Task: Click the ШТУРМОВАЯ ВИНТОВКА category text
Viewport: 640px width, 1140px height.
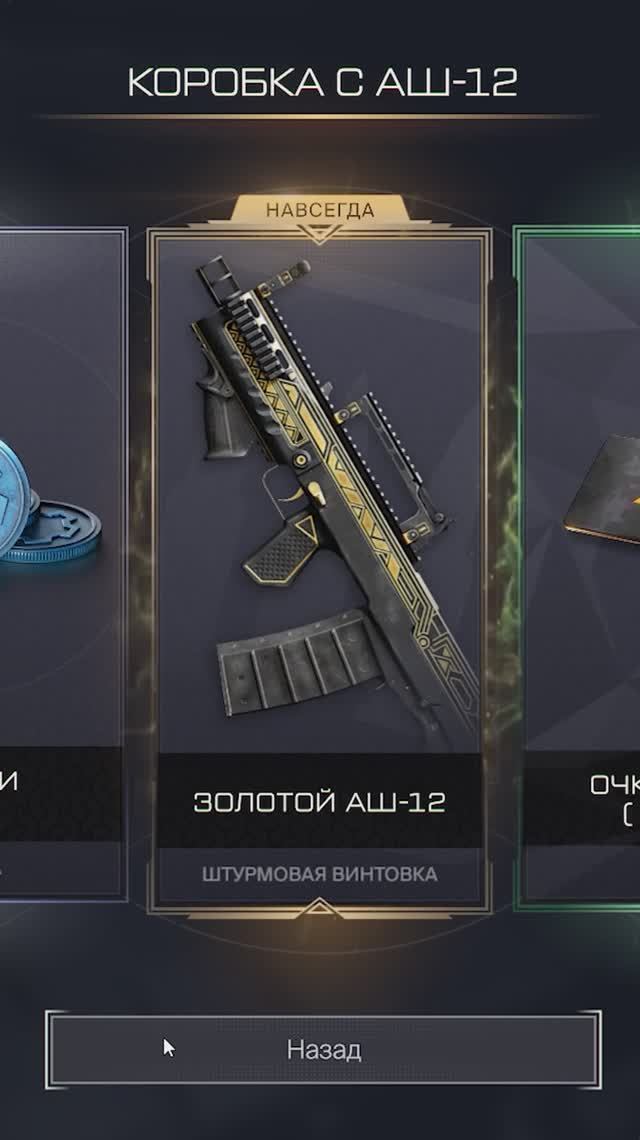Action: tap(319, 874)
